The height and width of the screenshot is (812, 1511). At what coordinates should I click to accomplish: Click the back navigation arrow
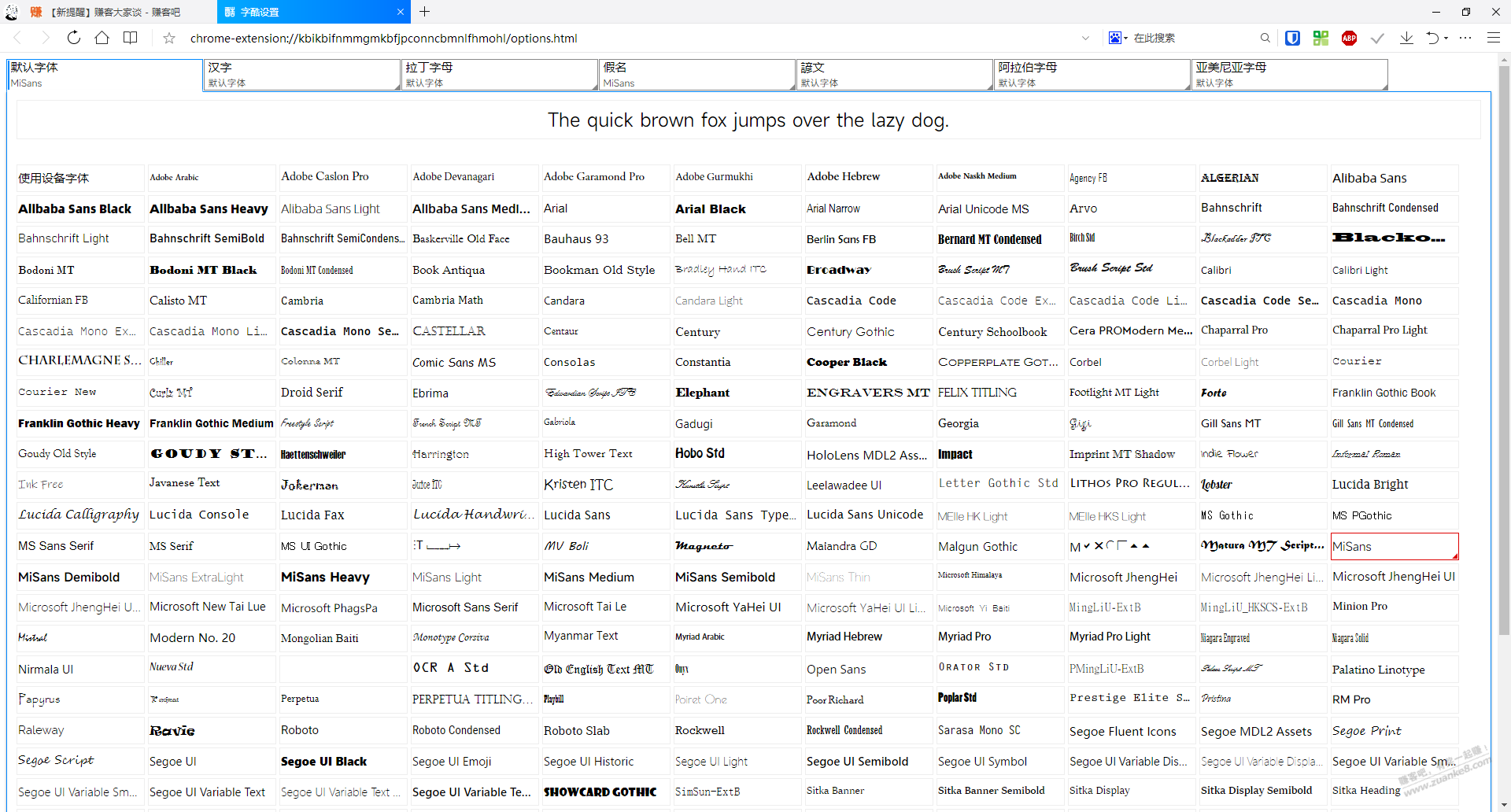[17, 38]
